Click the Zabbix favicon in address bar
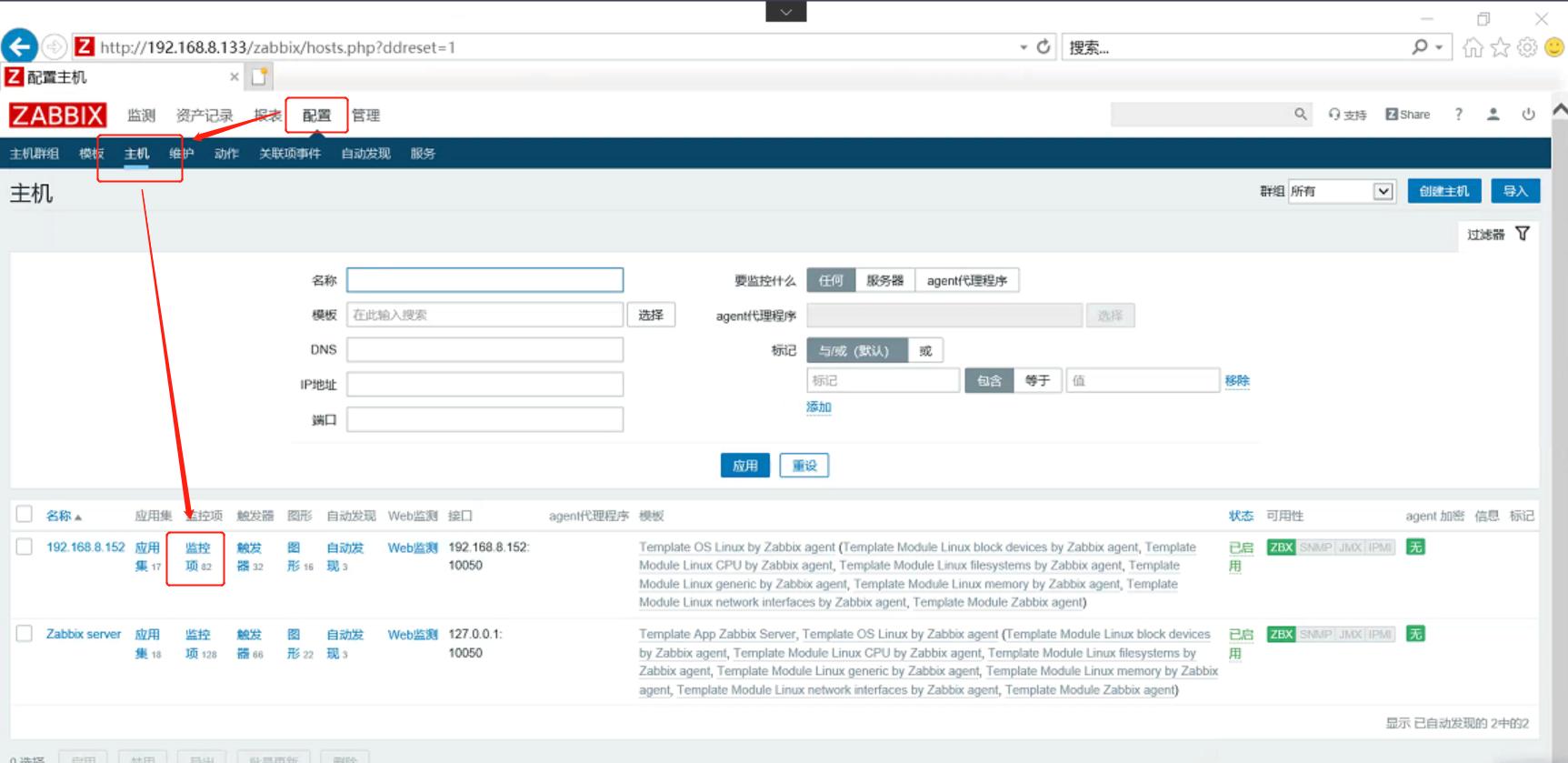The height and width of the screenshot is (763, 1568). pos(85,46)
